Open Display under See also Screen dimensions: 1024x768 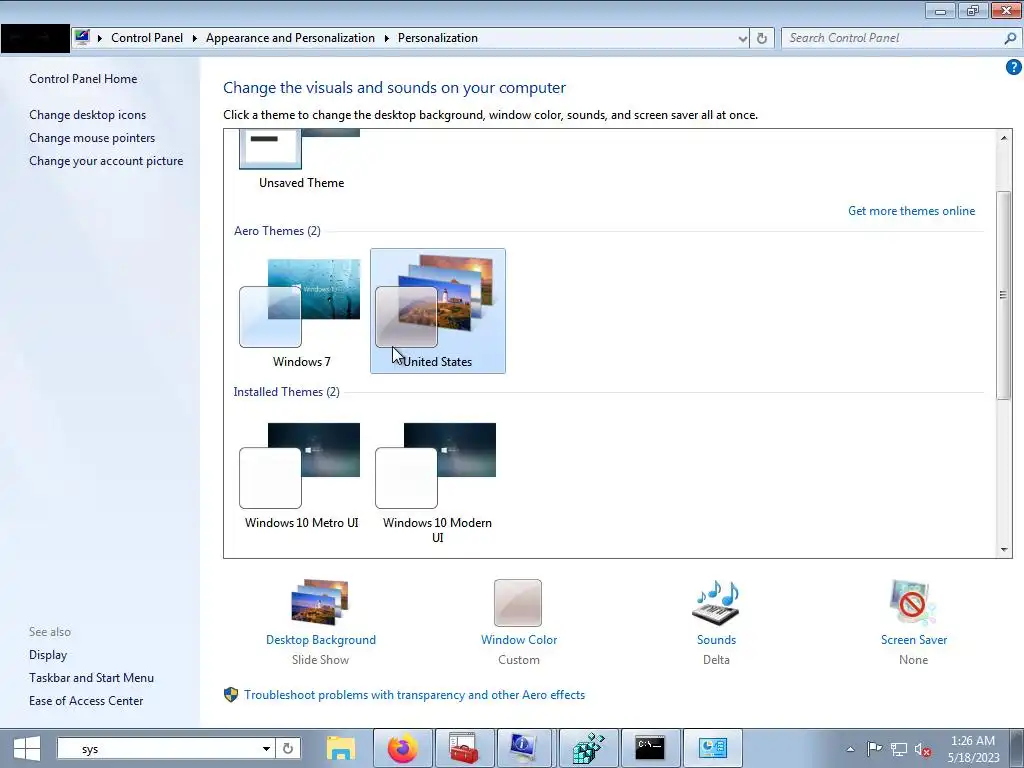pyautogui.click(x=48, y=655)
